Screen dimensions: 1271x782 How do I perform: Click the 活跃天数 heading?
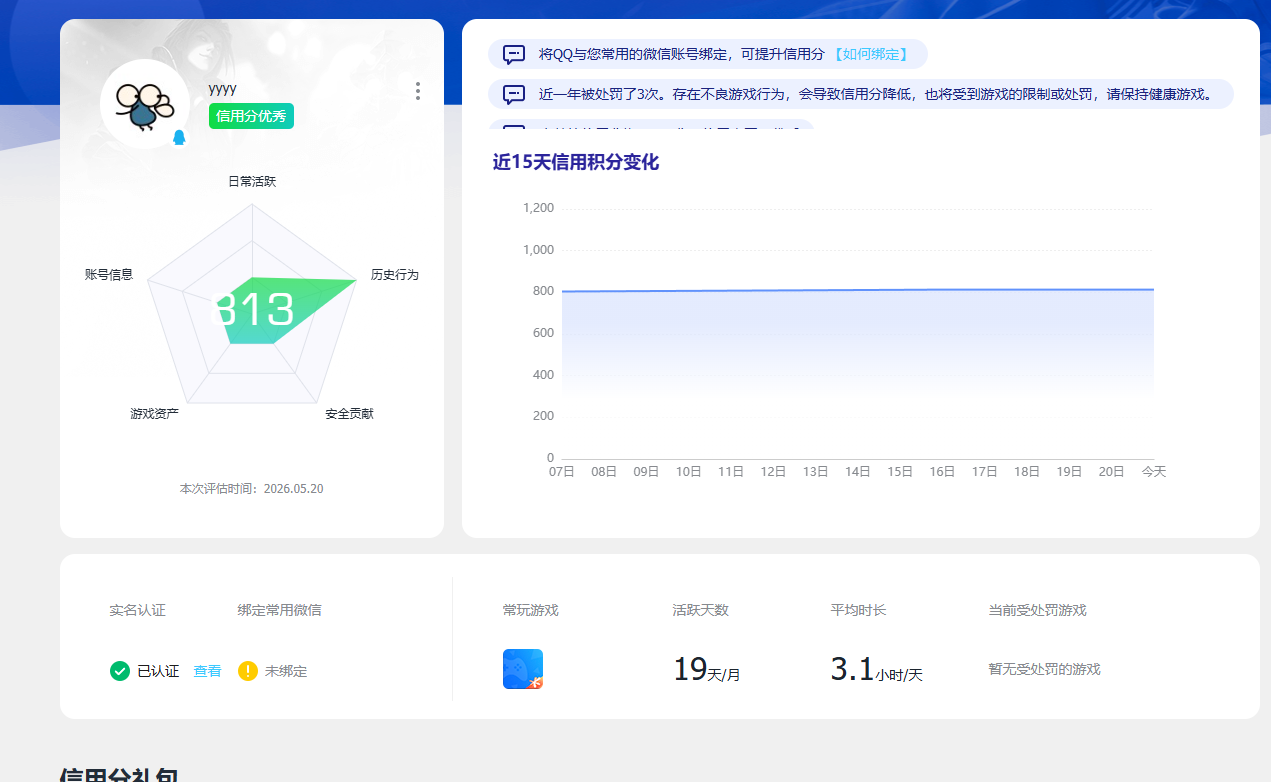(701, 610)
